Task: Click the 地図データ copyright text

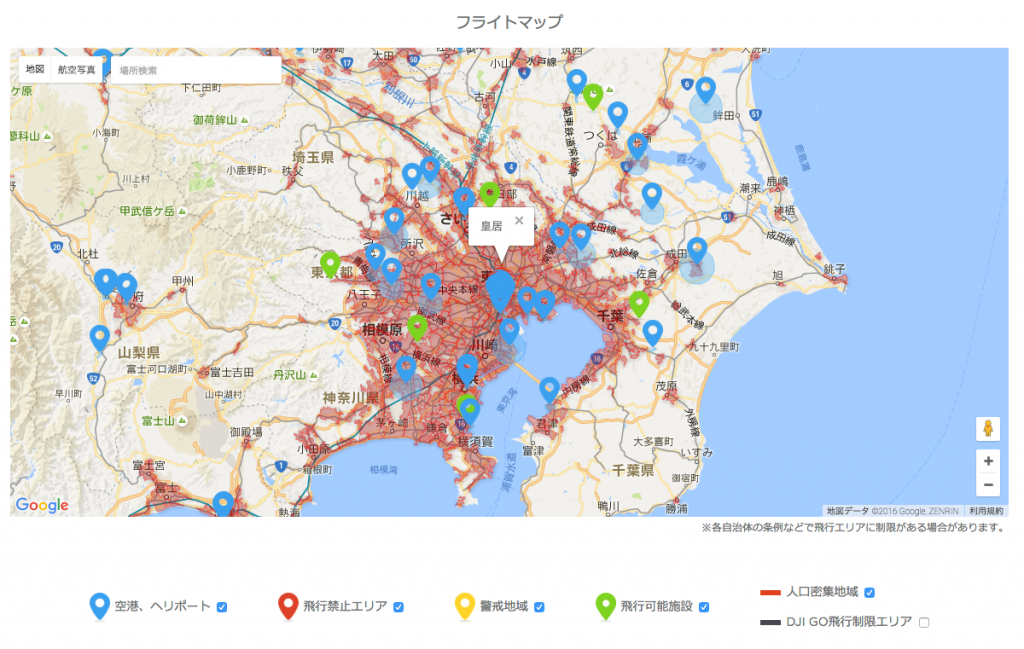Action: pos(893,511)
